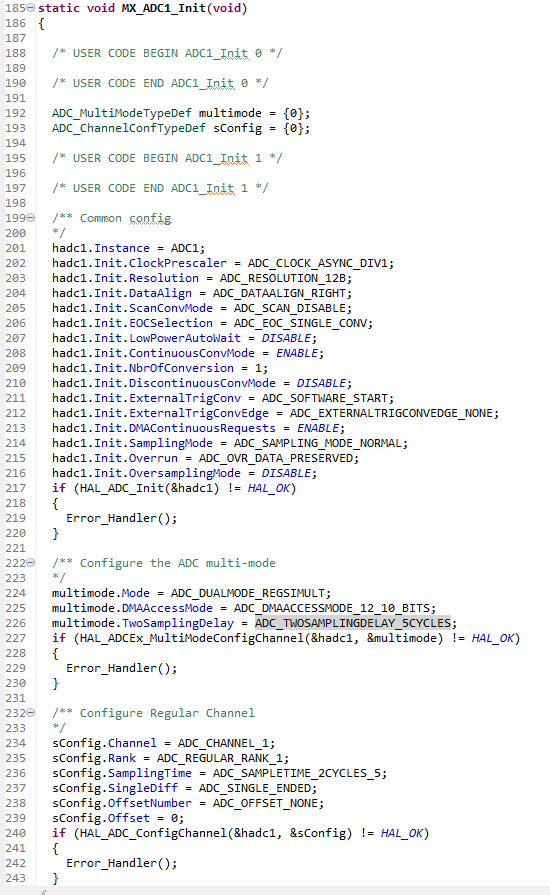Click DISABLE on the DiscontinuousConvMode line
The height and width of the screenshot is (895, 550).
tap(321, 383)
